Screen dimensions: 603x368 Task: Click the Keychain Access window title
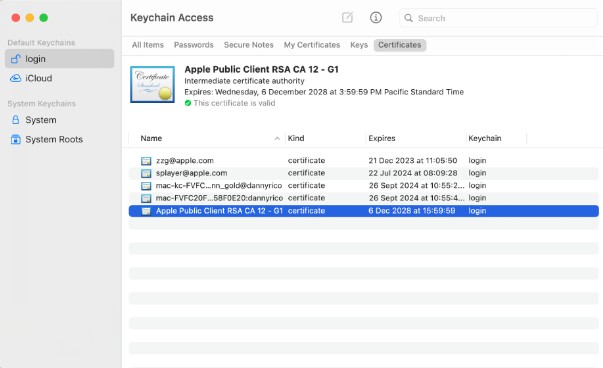point(172,17)
